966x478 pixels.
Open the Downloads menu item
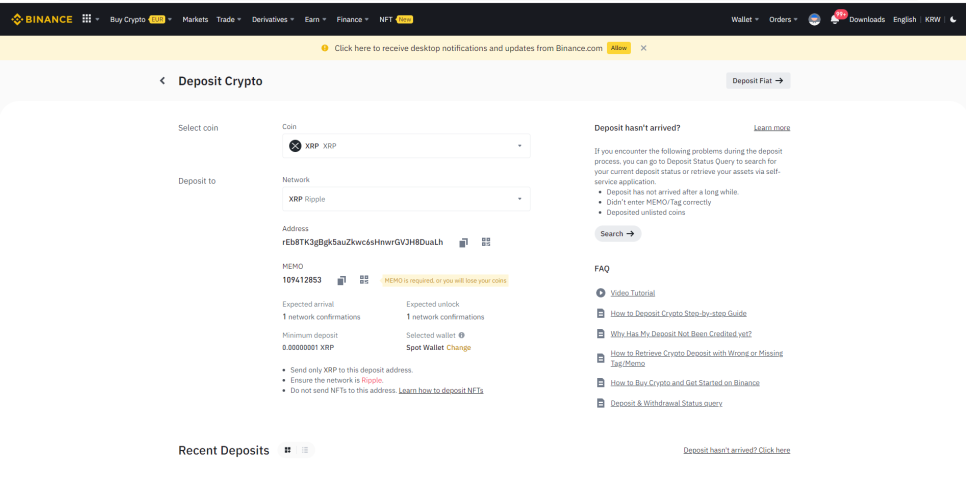click(x=867, y=20)
